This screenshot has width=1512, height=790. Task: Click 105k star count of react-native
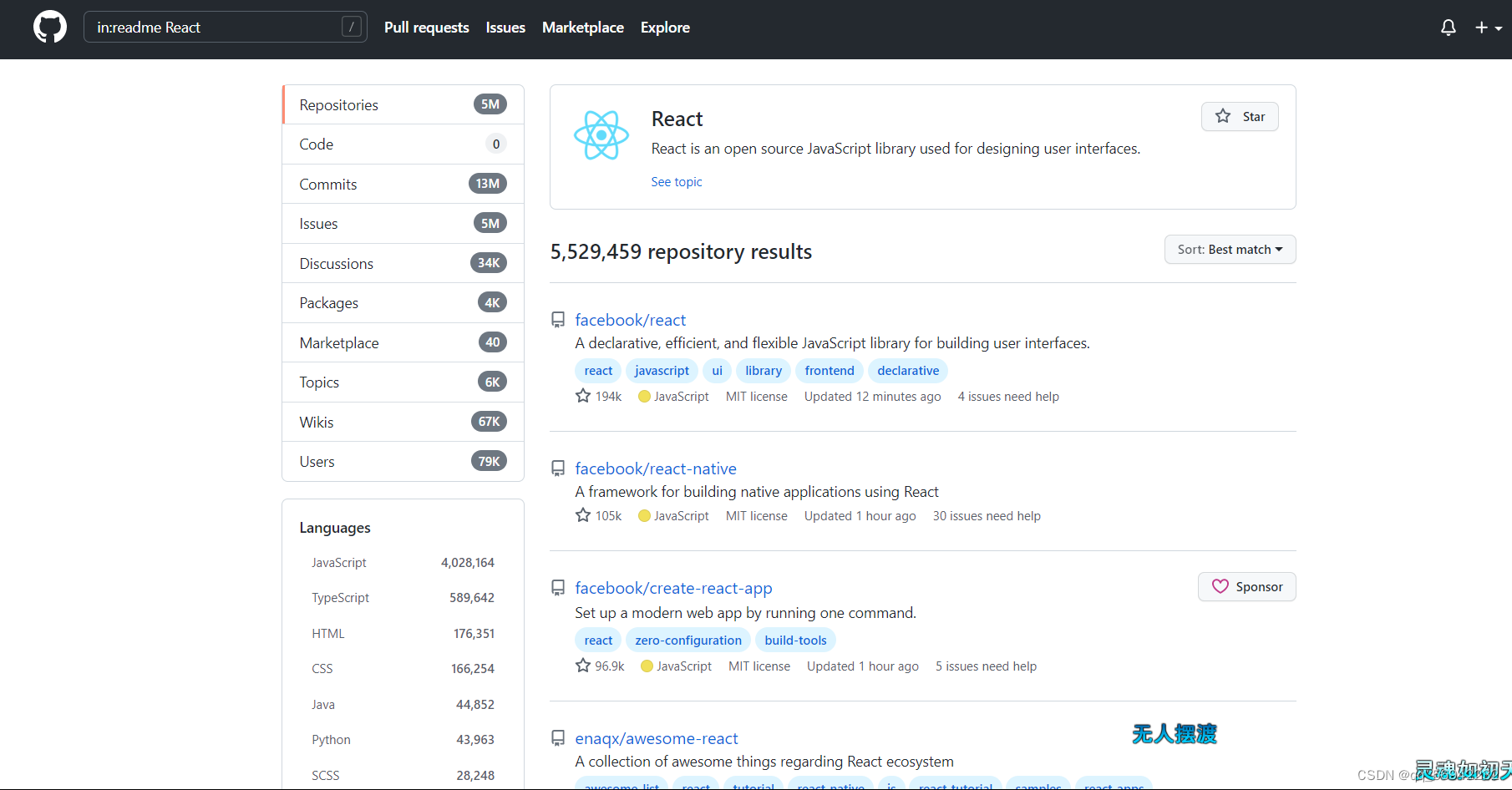point(599,516)
